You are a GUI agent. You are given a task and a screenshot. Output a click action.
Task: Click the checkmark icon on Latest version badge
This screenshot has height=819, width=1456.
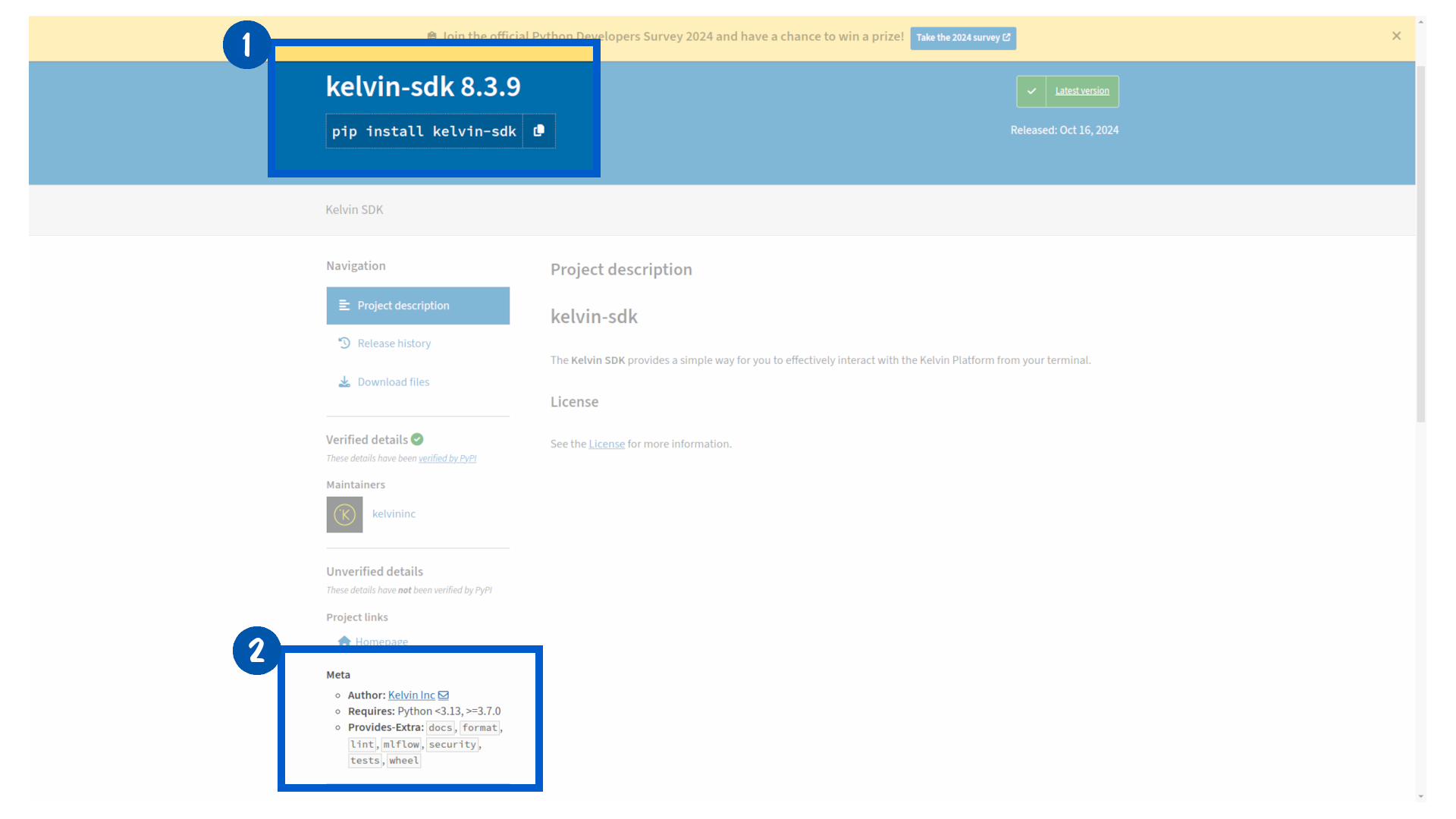(1031, 91)
